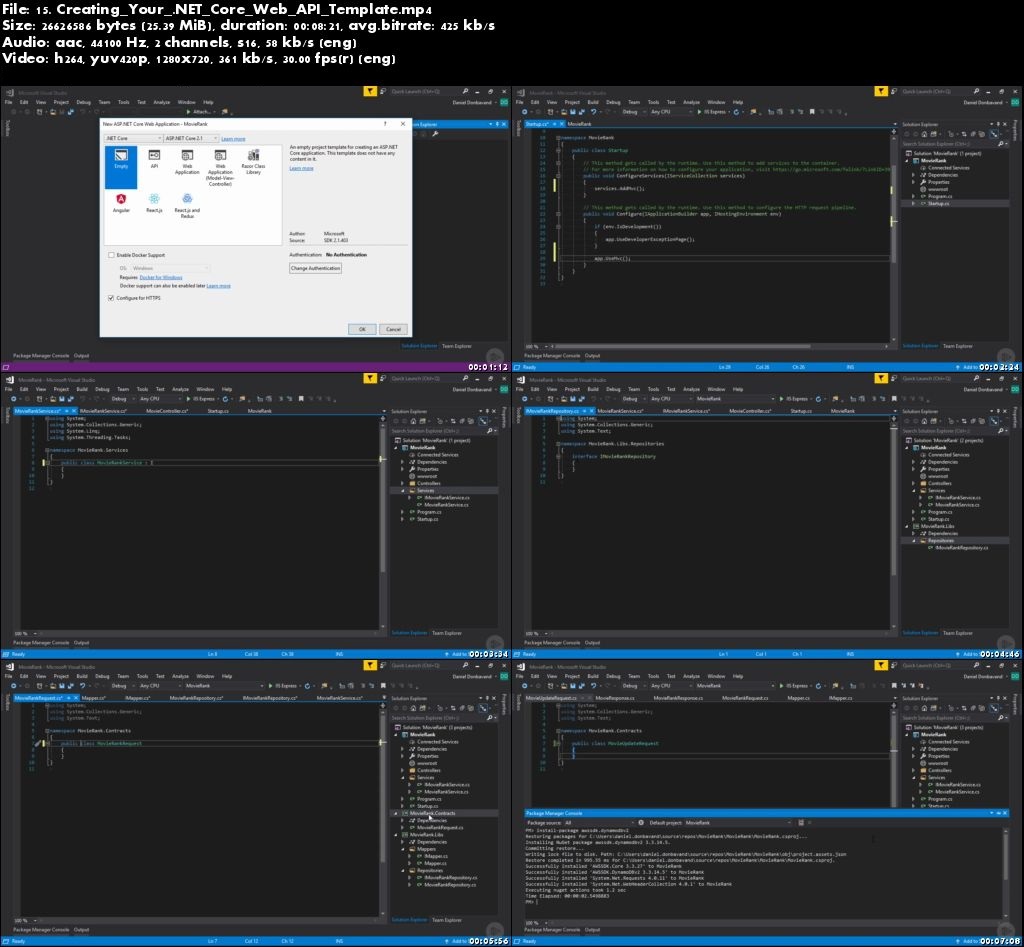
Task: Cancel the New ASP.NET Core Web Application dialog
Action: pyautogui.click(x=393, y=329)
